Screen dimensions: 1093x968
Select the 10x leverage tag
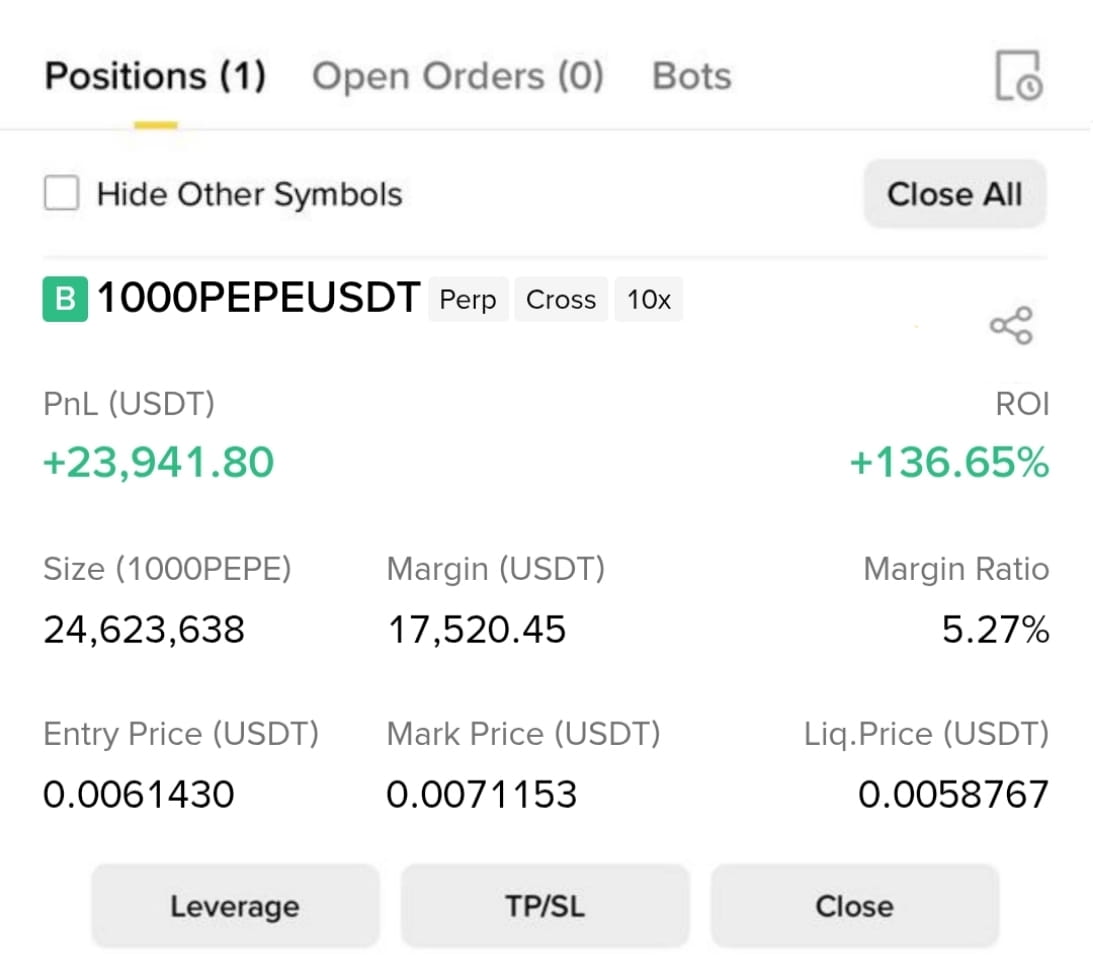[648, 300]
